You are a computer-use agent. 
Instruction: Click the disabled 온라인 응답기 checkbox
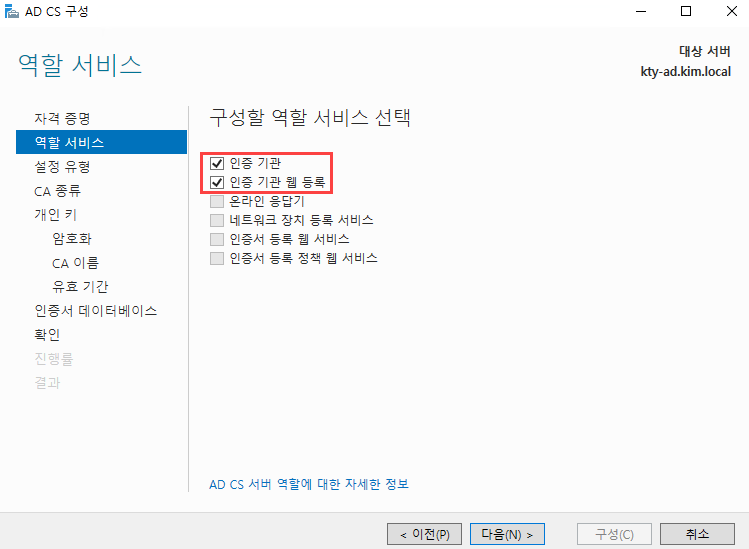217,201
